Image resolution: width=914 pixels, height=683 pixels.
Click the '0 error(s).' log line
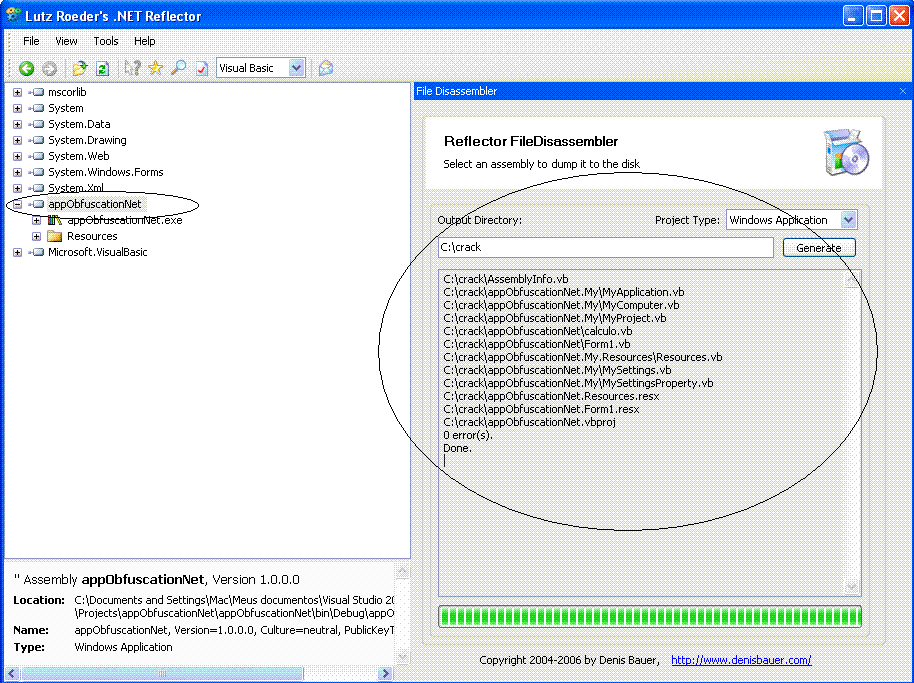tap(467, 435)
